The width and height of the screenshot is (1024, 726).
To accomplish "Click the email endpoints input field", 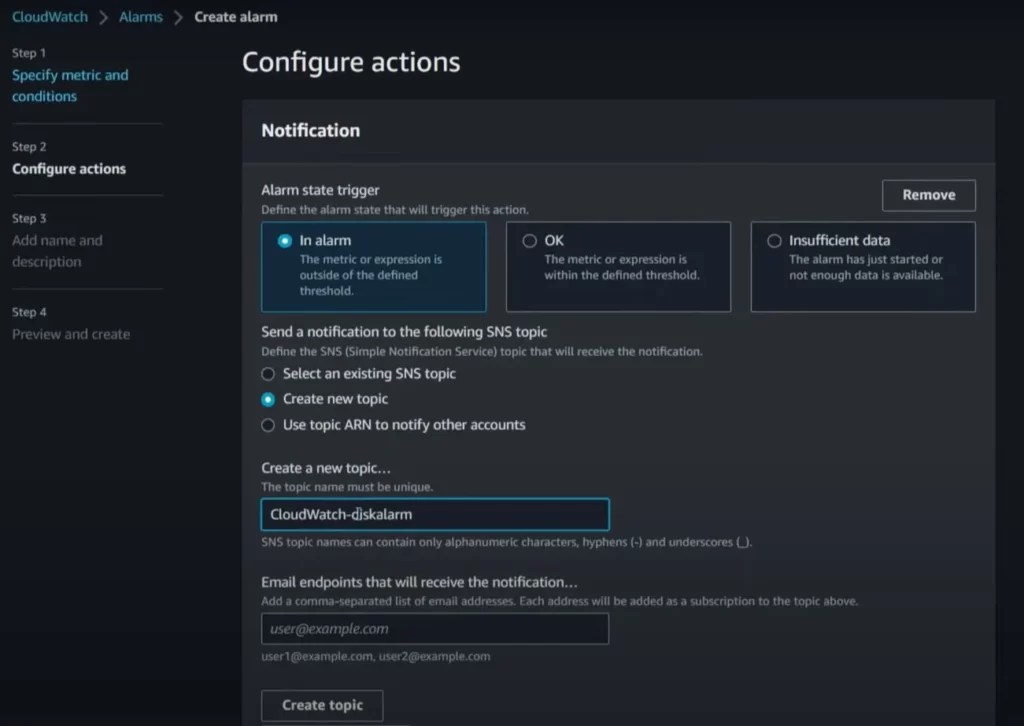I will click(435, 628).
